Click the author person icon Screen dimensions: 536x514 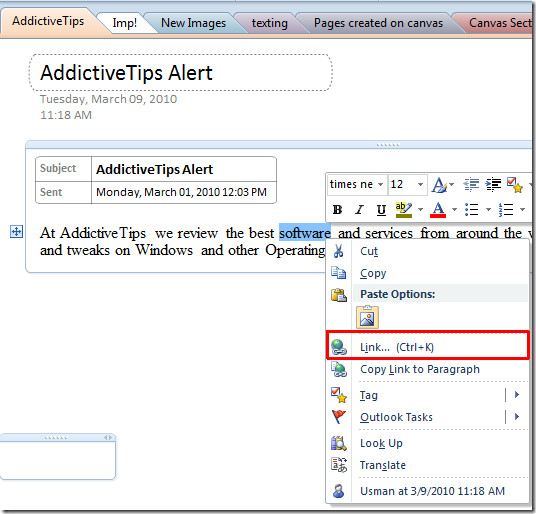tap(339, 491)
